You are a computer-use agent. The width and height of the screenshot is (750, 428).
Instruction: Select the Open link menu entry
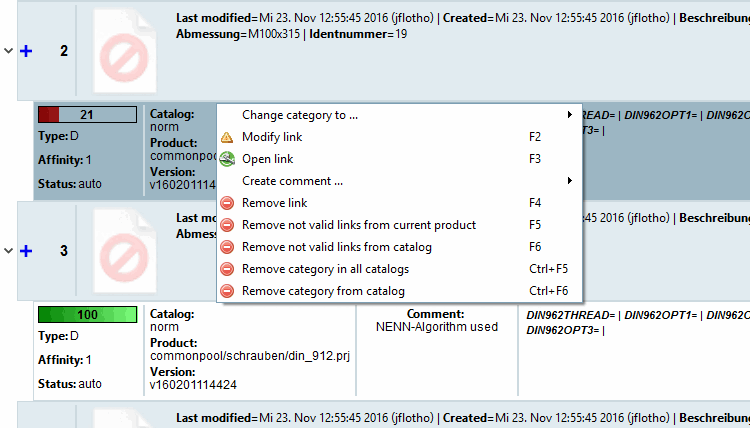268,159
